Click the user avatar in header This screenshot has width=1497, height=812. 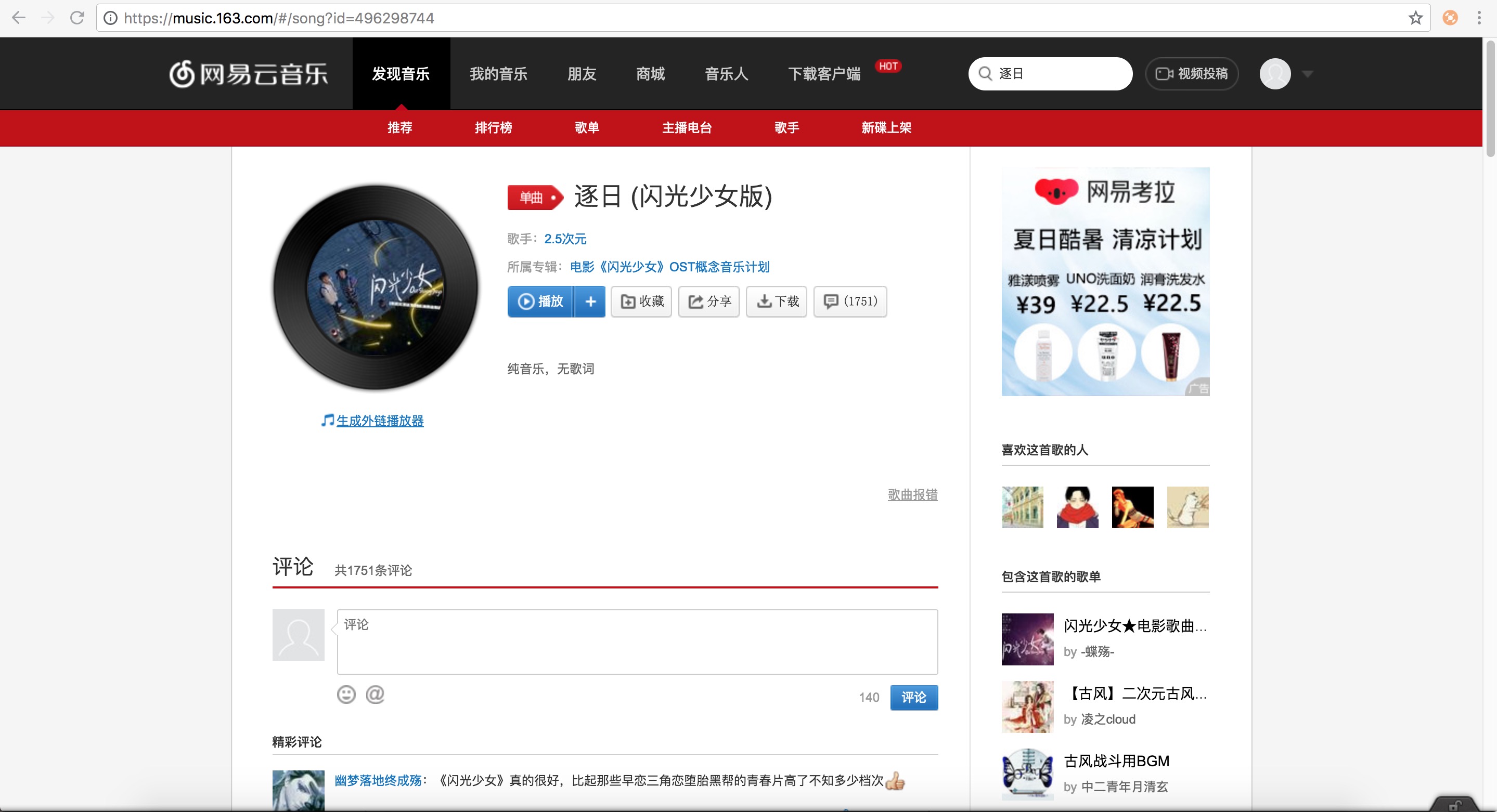tap(1275, 74)
